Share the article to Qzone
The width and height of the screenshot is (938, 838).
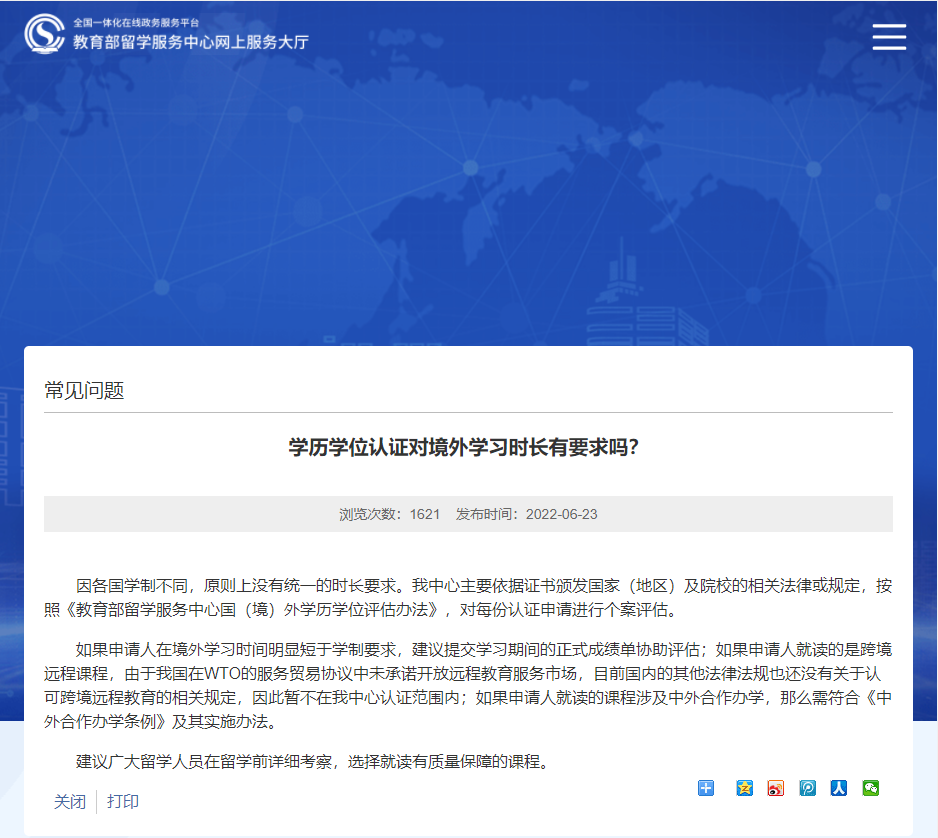click(744, 788)
